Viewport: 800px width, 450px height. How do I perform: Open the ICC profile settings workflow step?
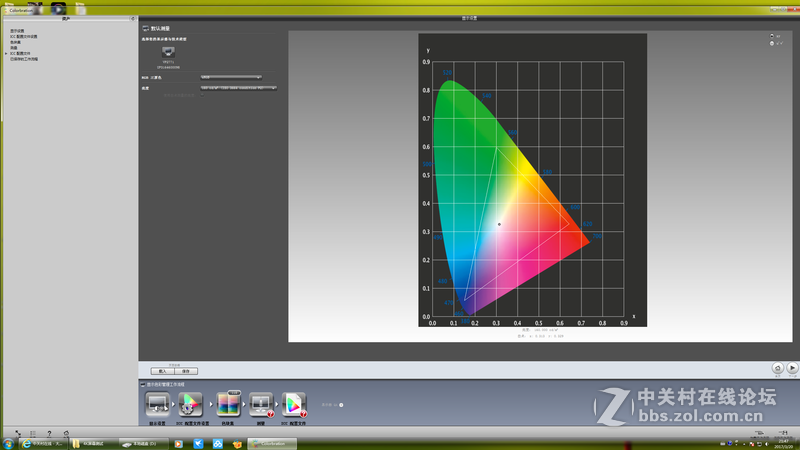pyautogui.click(x=191, y=405)
